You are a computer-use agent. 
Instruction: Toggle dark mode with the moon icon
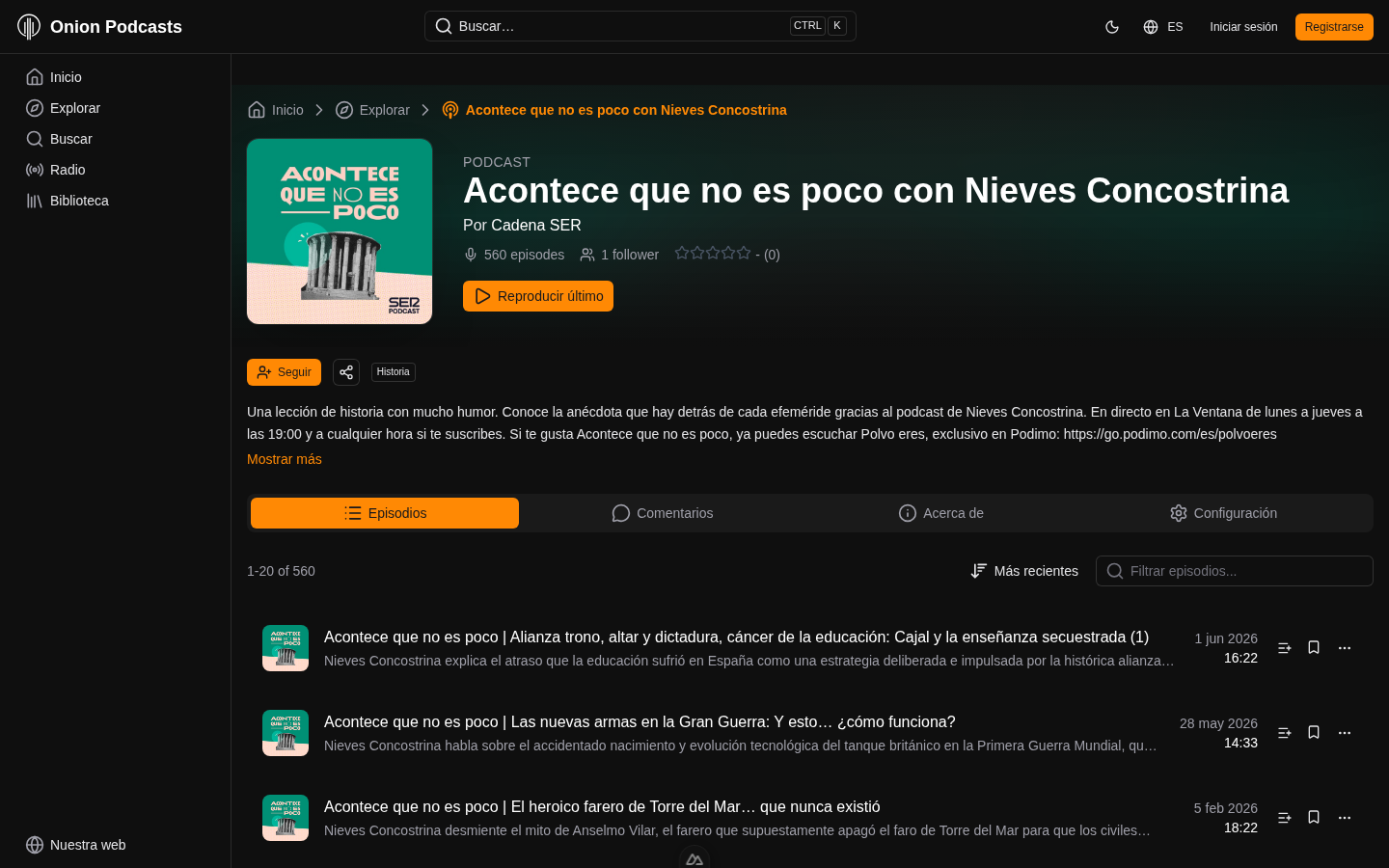[1112, 27]
